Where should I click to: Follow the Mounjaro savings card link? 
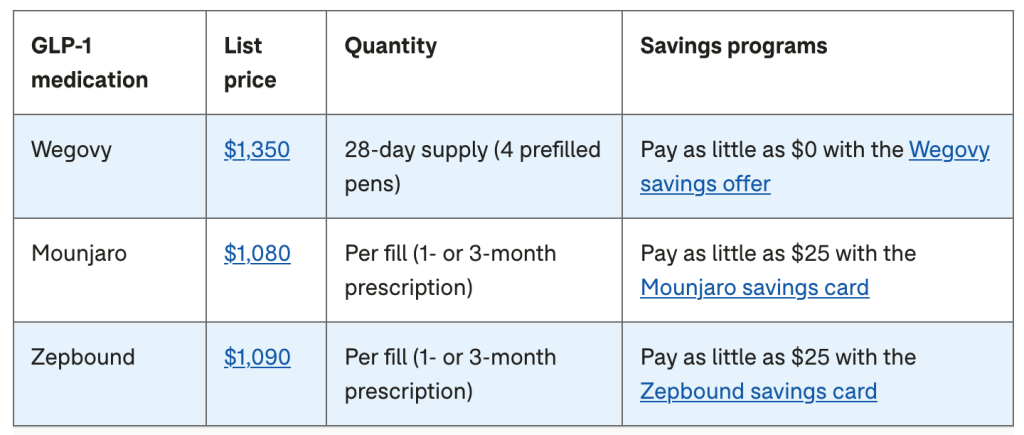point(754,288)
